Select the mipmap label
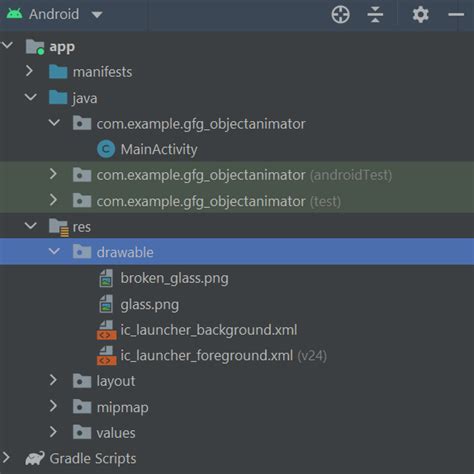Image resolution: width=474 pixels, height=474 pixels. 122,408
